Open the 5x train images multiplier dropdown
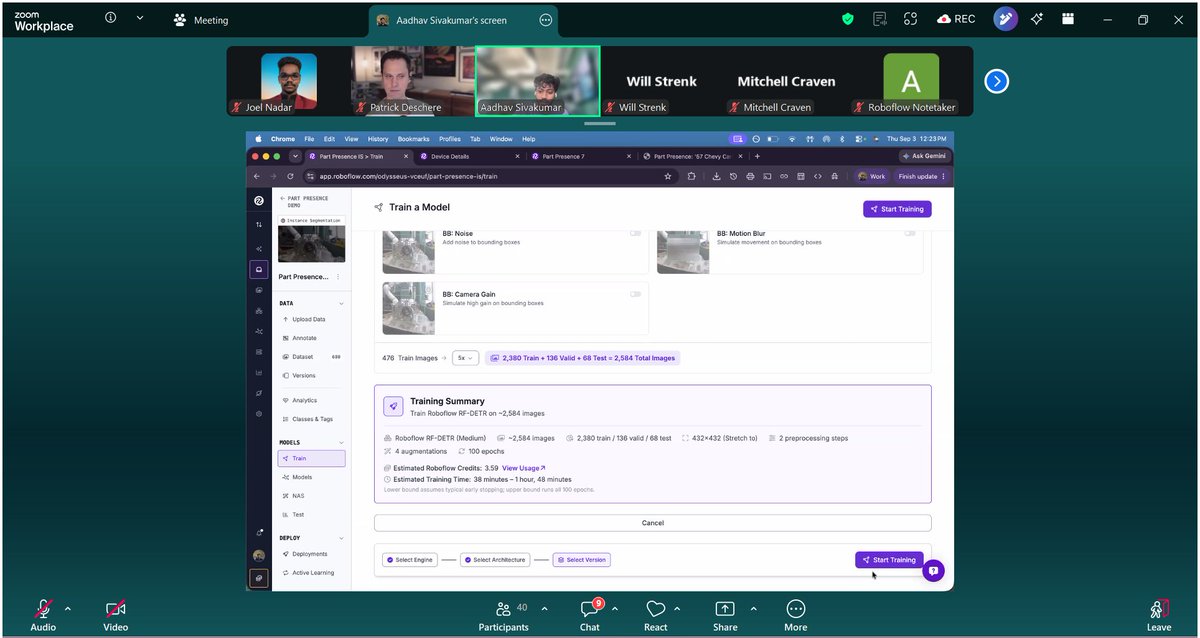Screen dimensions: 1200x638 tap(465, 358)
